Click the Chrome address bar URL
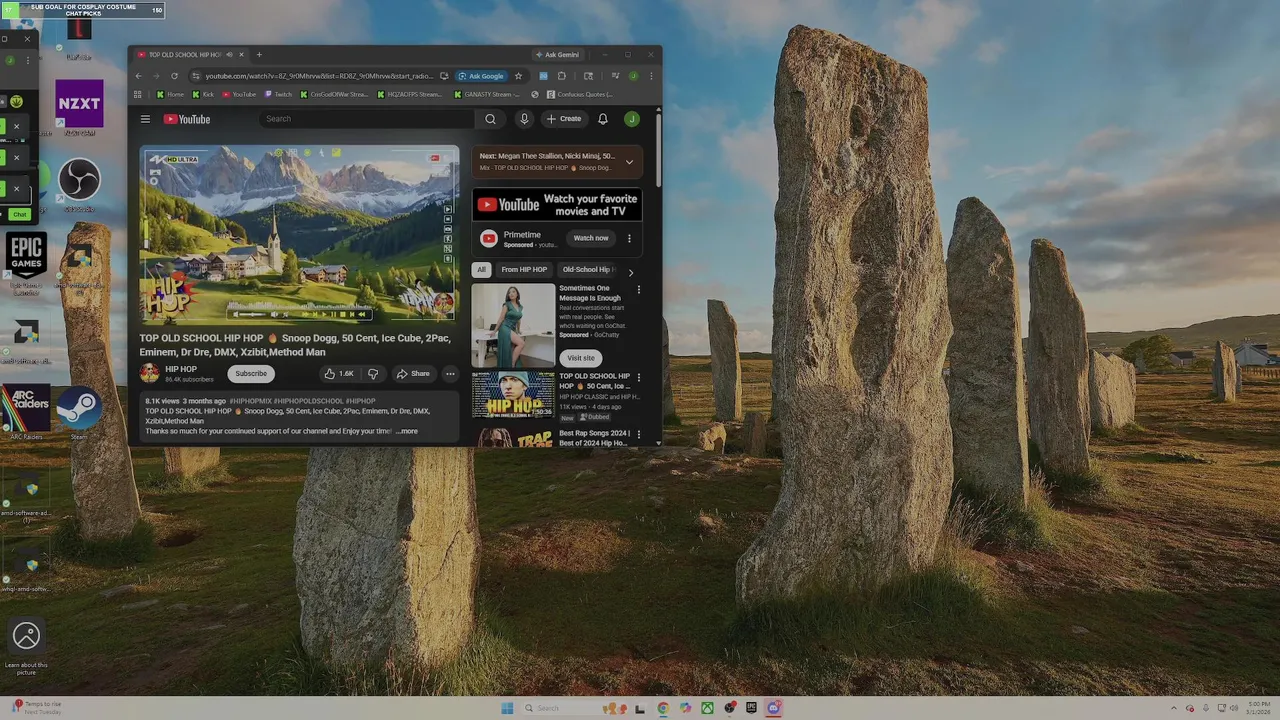The width and height of the screenshot is (1280, 720). pos(320,76)
